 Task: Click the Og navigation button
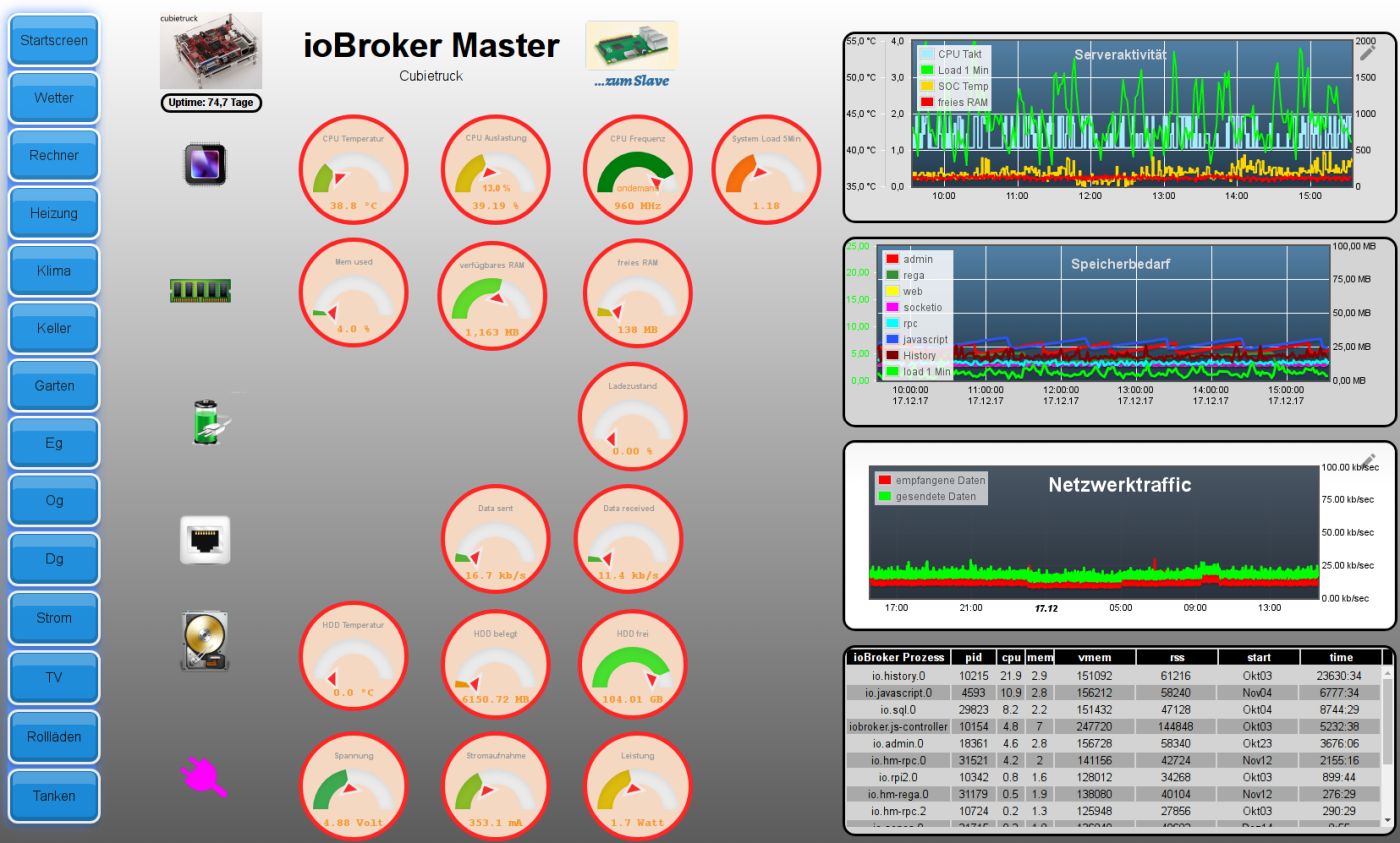[54, 500]
